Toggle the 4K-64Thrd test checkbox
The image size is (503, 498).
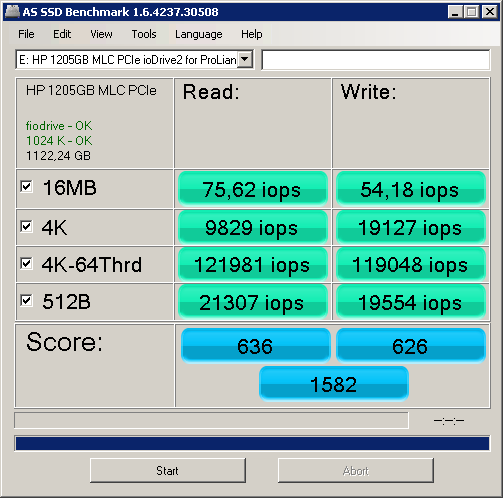[26, 264]
